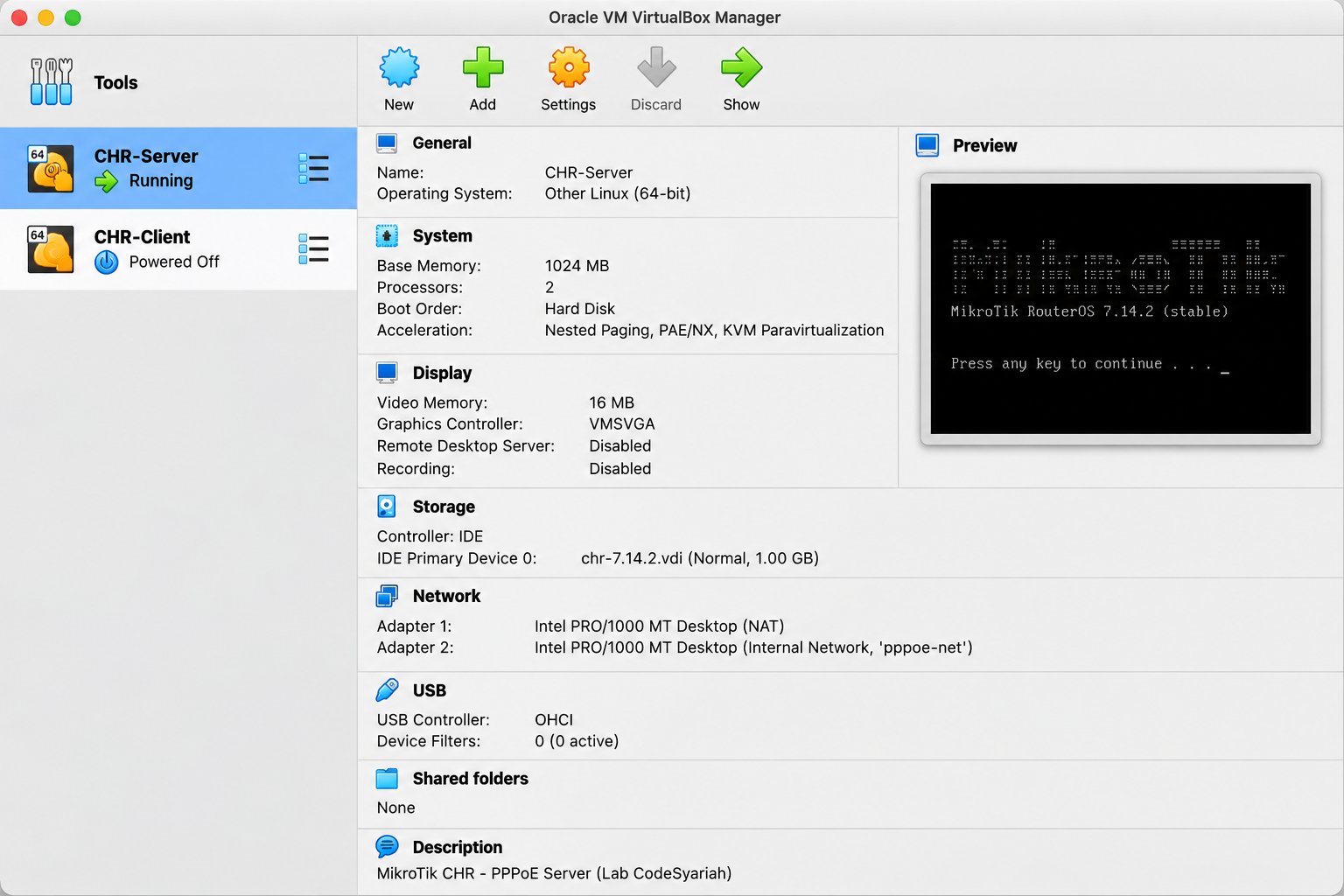Open the System settings heading link
Image resolution: width=1344 pixels, height=896 pixels.
pos(443,236)
